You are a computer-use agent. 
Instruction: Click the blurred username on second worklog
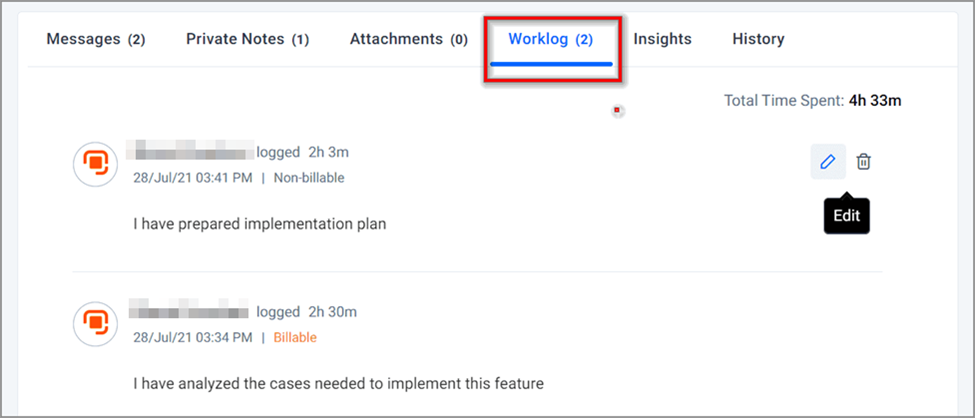188,311
